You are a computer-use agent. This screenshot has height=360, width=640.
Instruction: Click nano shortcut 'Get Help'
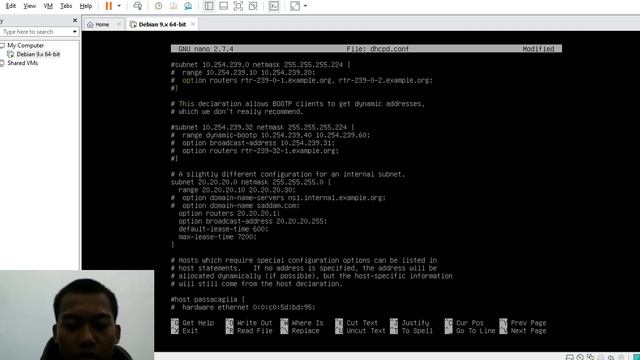tap(192, 323)
